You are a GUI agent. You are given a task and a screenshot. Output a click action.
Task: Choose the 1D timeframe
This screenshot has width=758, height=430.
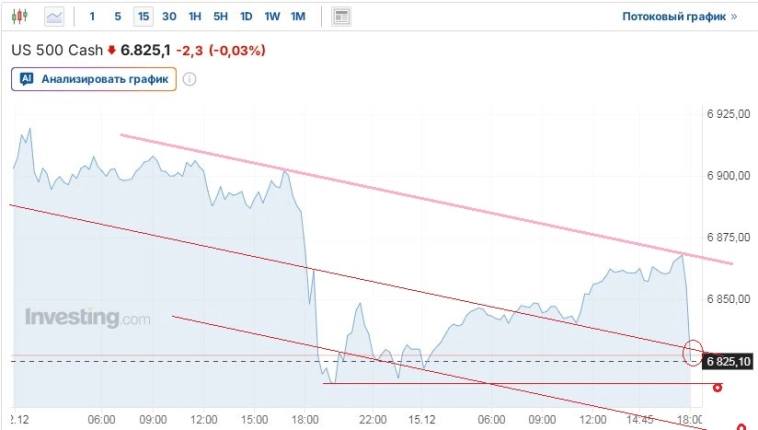(x=246, y=16)
